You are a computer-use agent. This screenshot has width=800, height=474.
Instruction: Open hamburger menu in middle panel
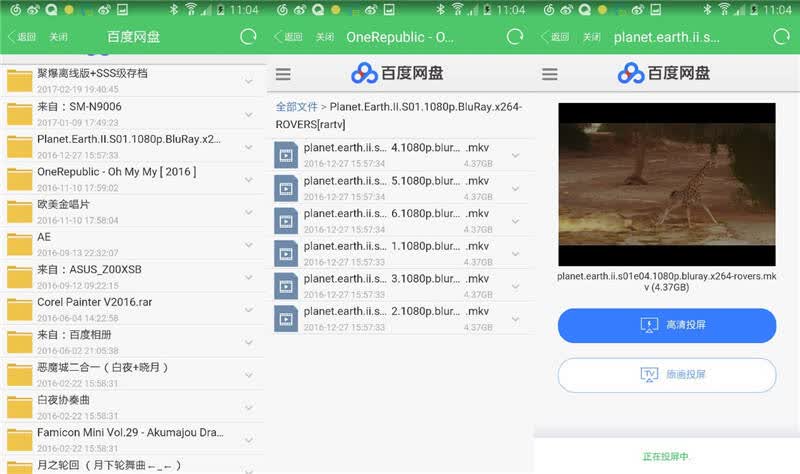click(x=283, y=74)
